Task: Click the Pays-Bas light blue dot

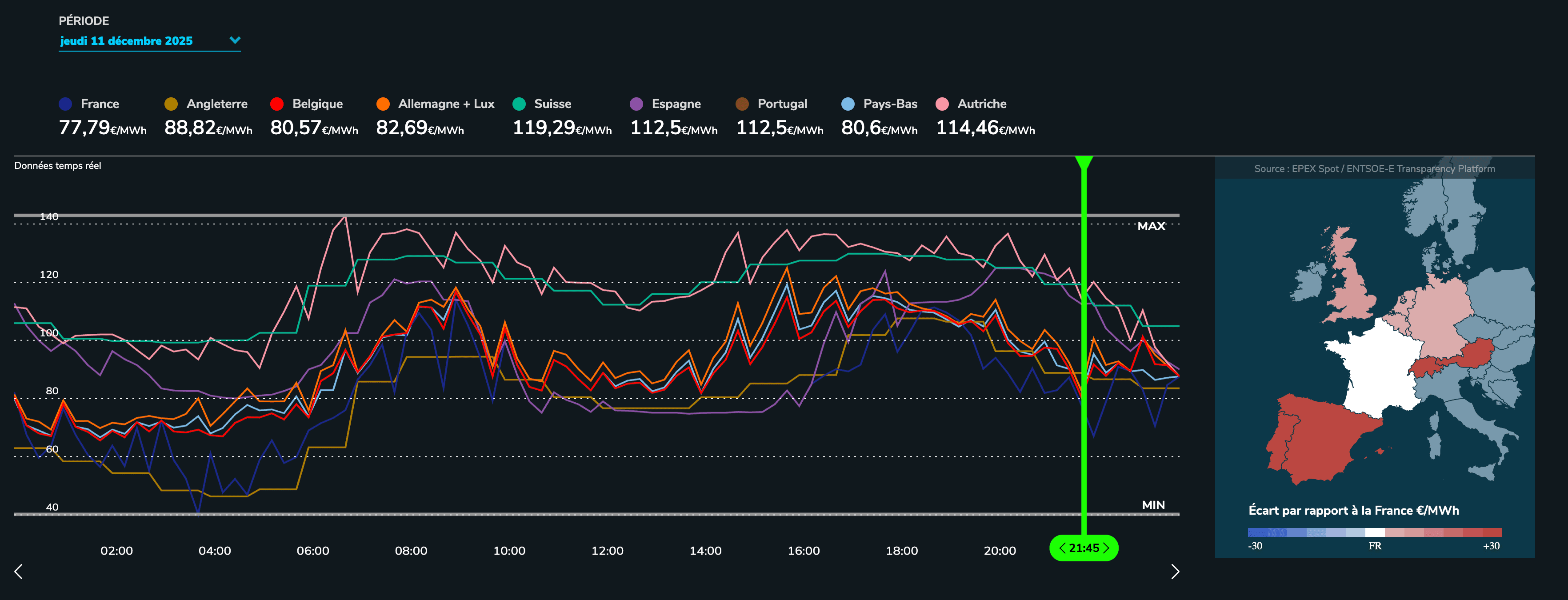Action: 848,104
